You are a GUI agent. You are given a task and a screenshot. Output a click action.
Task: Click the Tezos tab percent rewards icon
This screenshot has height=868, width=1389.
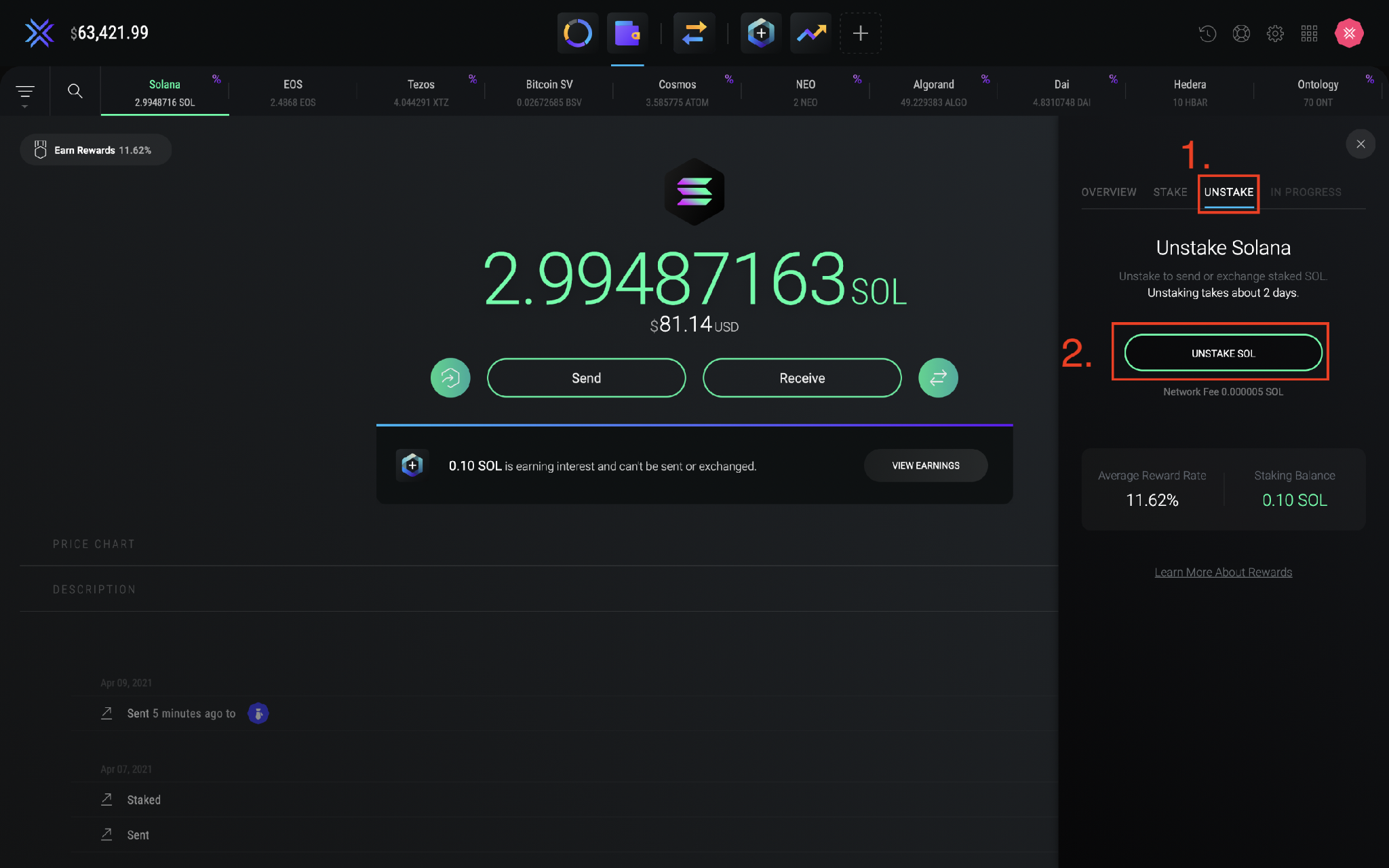473,79
